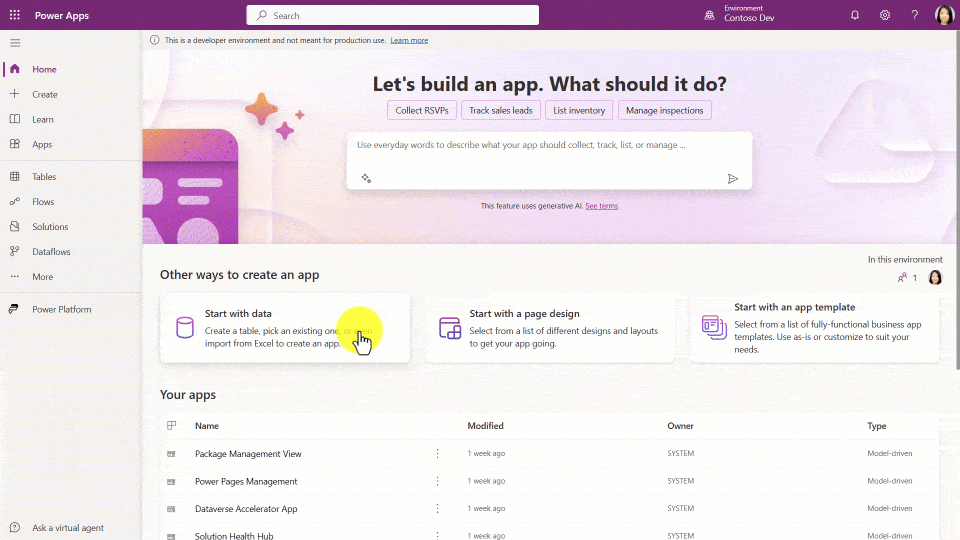Image resolution: width=960 pixels, height=540 pixels.
Task: Sort apps by the Name column
Action: (x=207, y=426)
